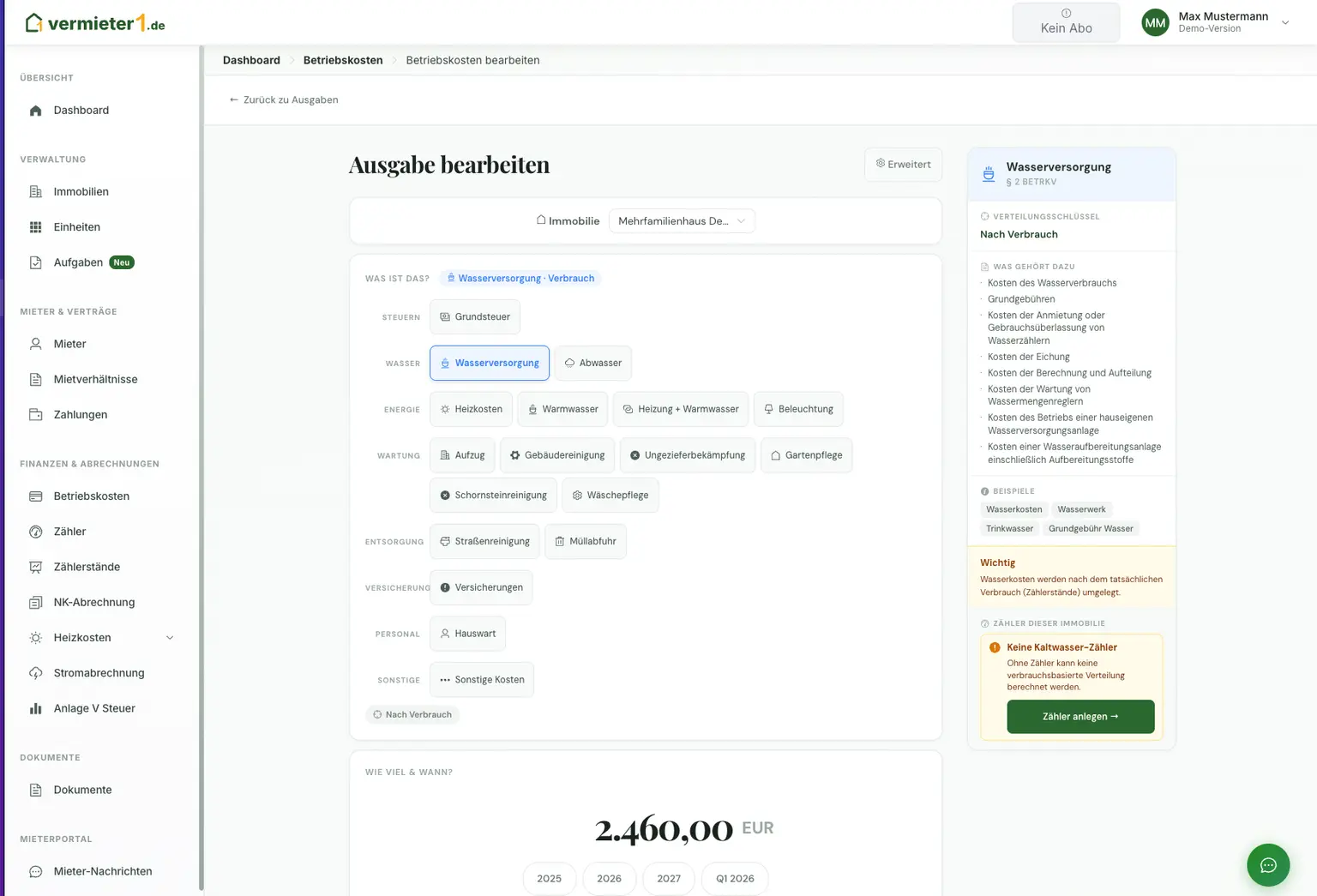Click the Zahlungen wallet icon
This screenshot has height=896, width=1317.
pos(35,415)
